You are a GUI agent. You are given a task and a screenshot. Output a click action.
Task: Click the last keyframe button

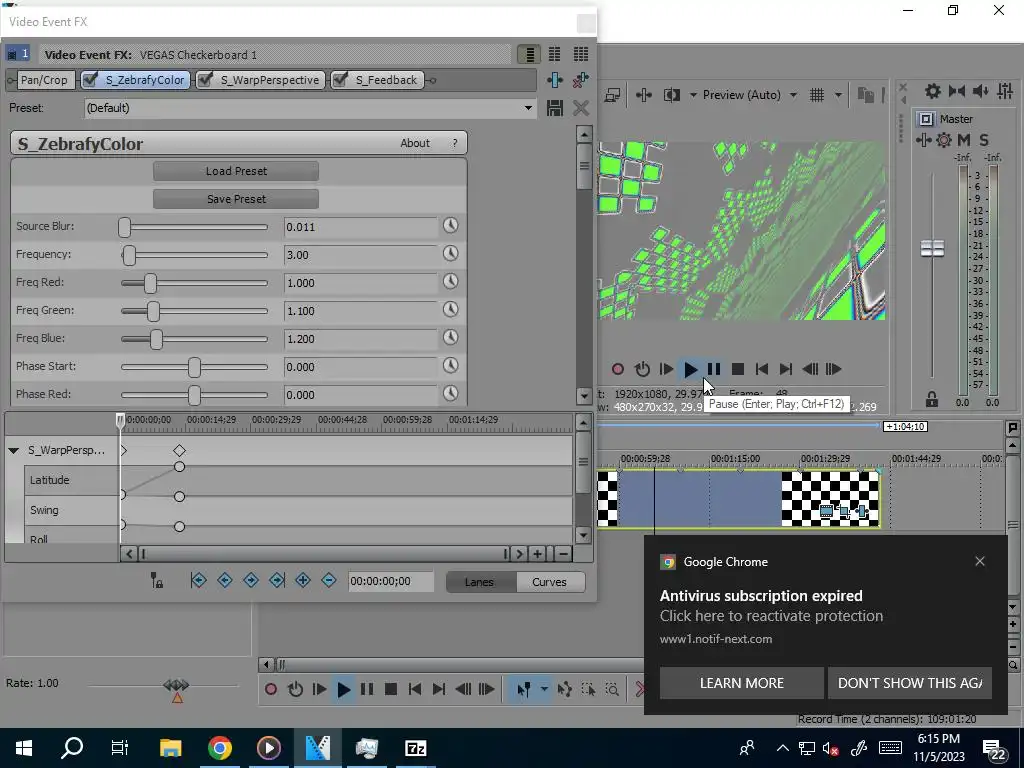point(277,580)
